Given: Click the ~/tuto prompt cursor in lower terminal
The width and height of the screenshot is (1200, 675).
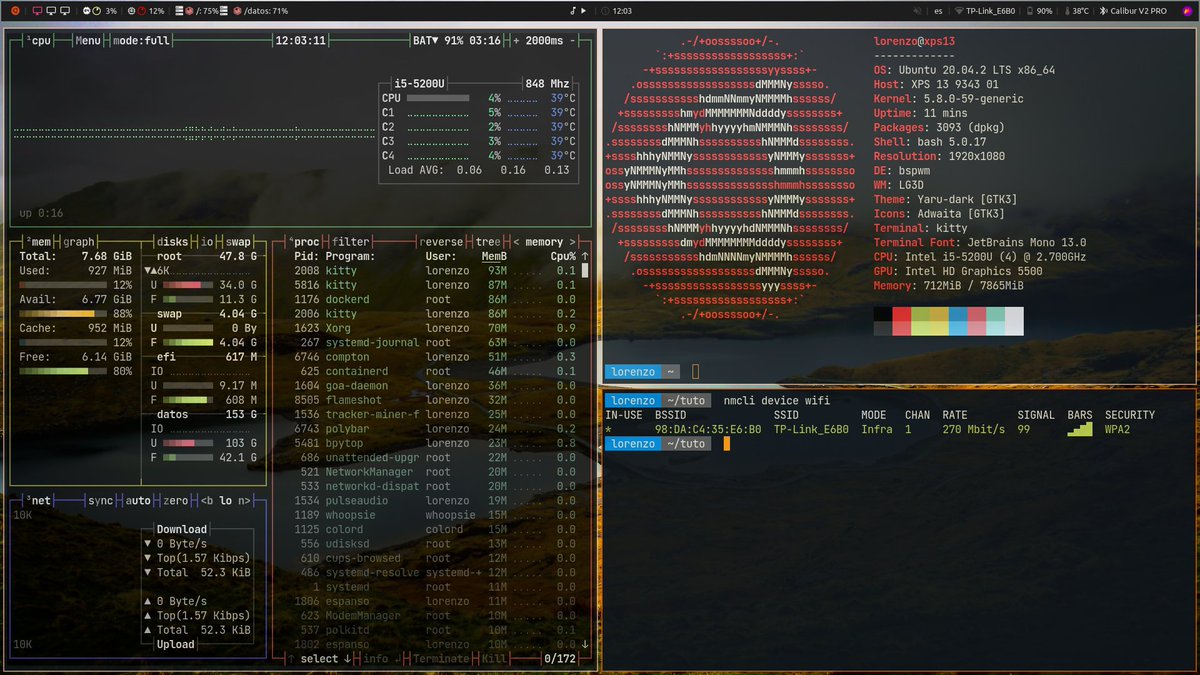Looking at the screenshot, I should 728,443.
